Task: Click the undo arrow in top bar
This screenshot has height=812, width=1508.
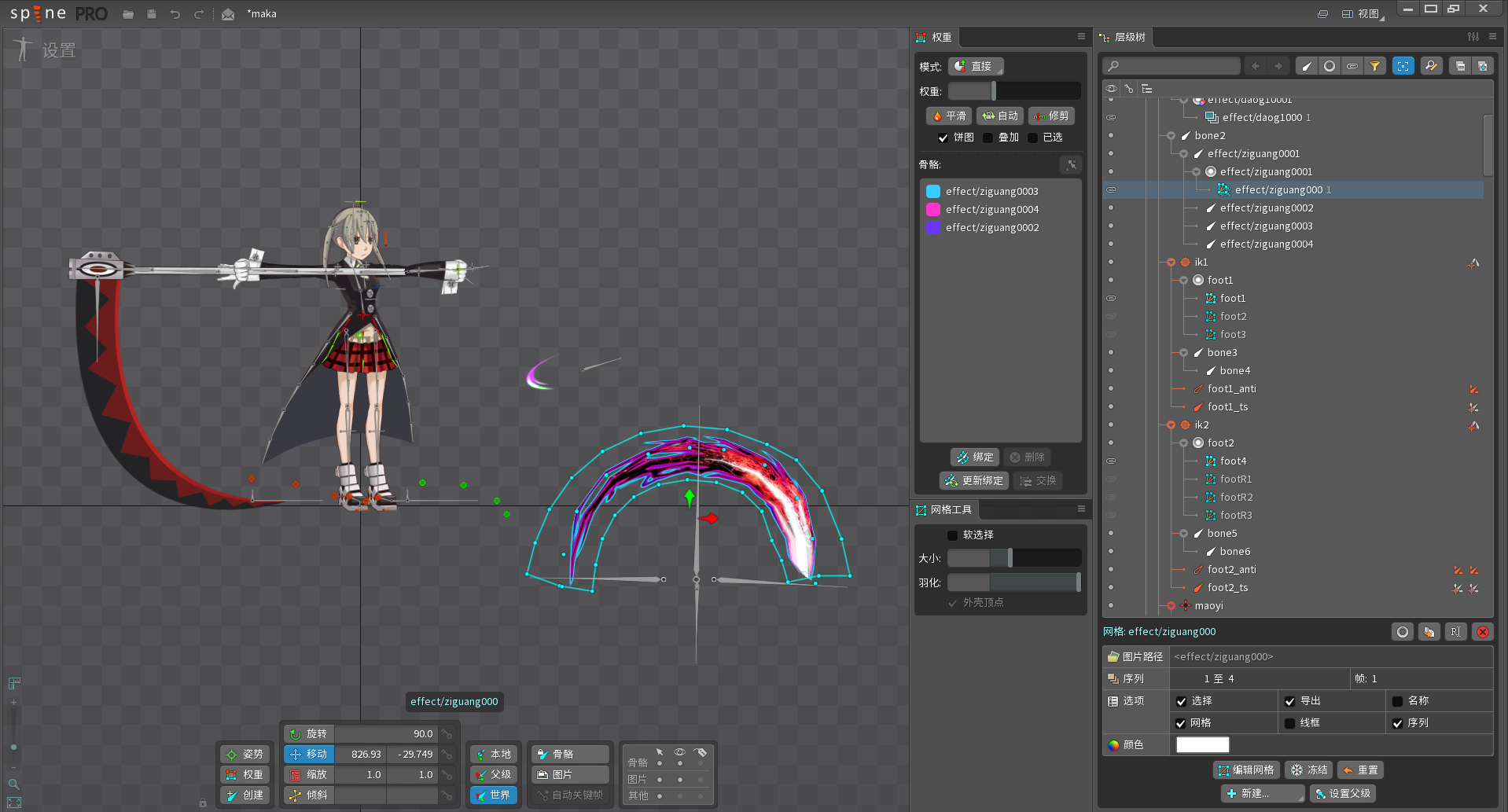Action: coord(175,14)
